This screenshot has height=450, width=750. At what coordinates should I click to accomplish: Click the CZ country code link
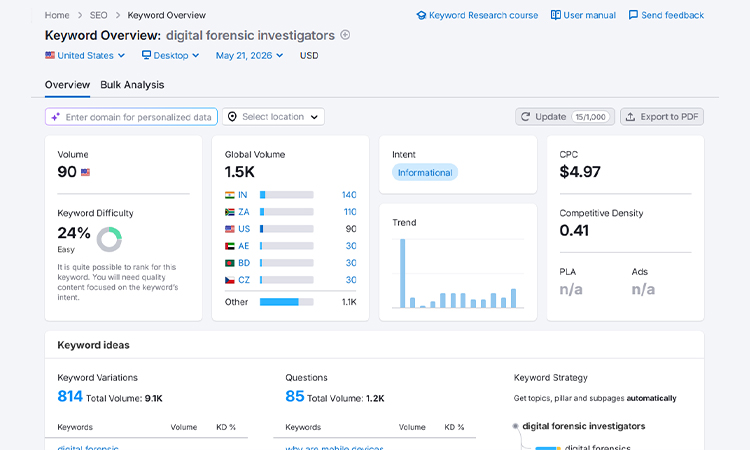[x=244, y=280]
